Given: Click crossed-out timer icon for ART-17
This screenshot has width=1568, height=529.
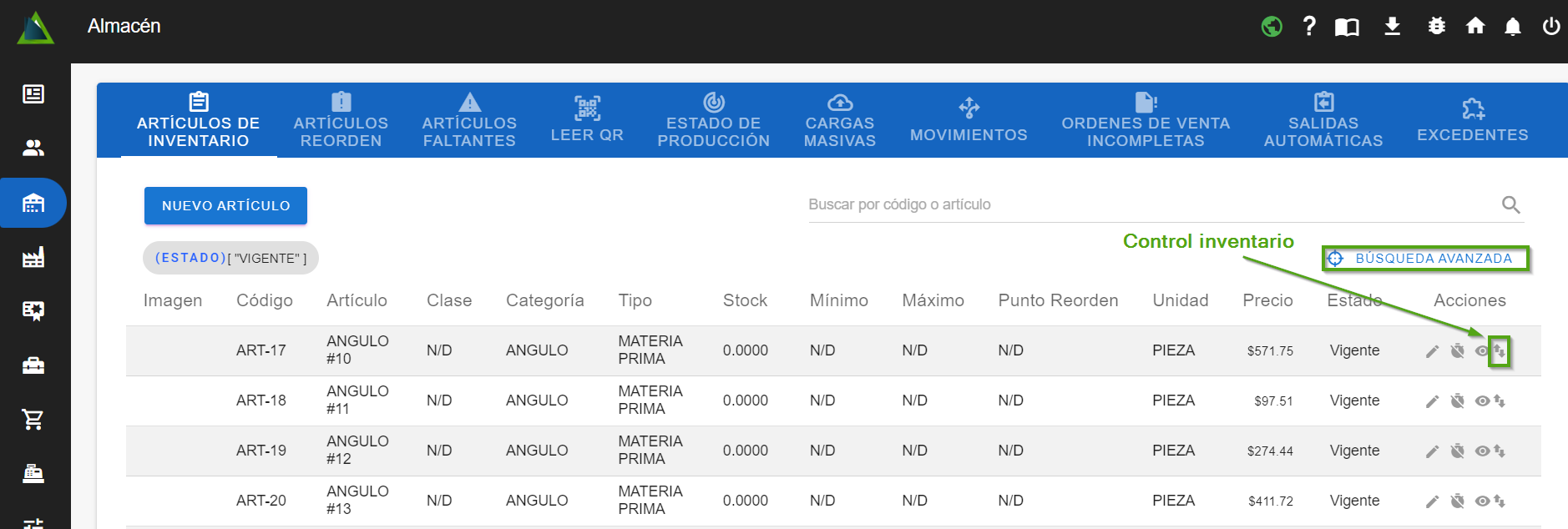Looking at the screenshot, I should point(1457,351).
